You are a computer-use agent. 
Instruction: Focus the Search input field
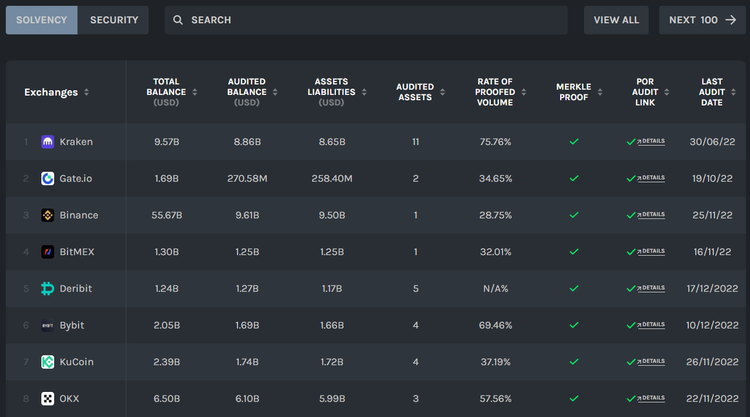[366, 20]
